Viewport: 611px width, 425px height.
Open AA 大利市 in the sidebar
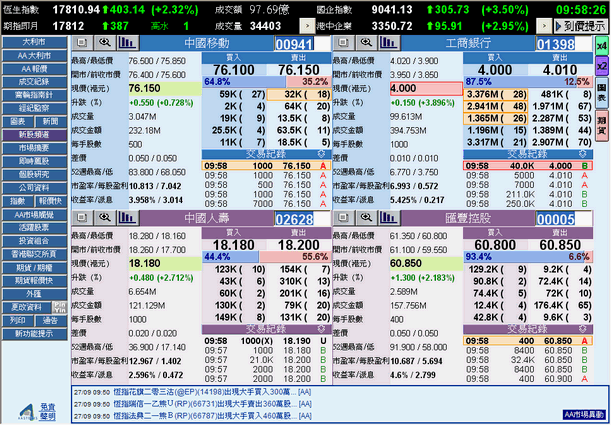click(x=35, y=55)
